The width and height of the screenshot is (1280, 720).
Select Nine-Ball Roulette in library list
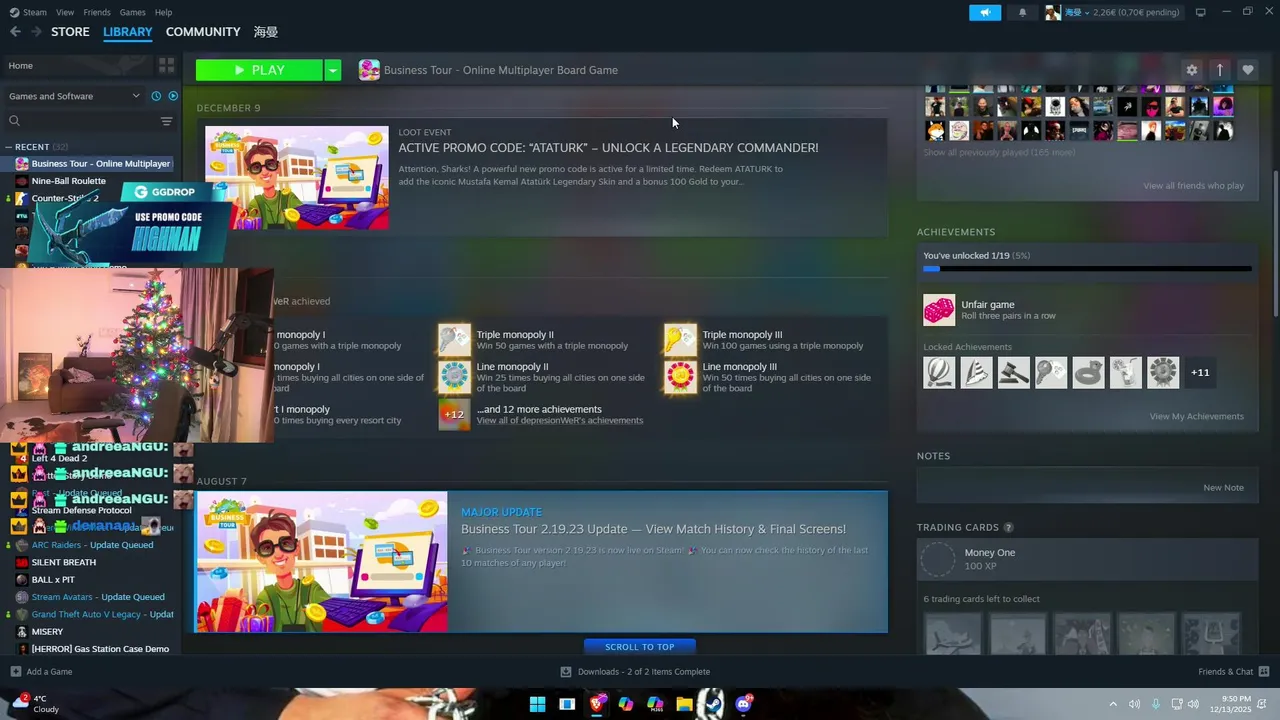pos(68,181)
